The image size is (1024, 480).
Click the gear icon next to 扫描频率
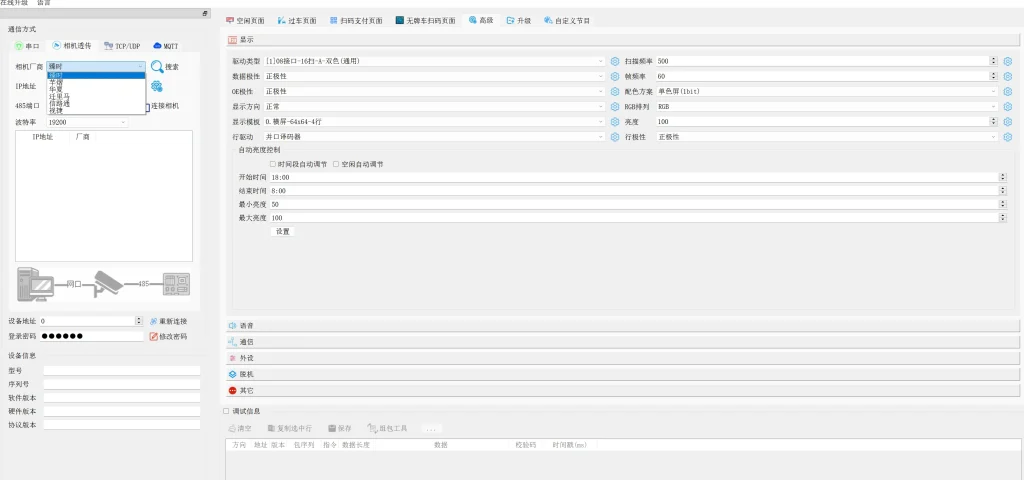click(1008, 61)
